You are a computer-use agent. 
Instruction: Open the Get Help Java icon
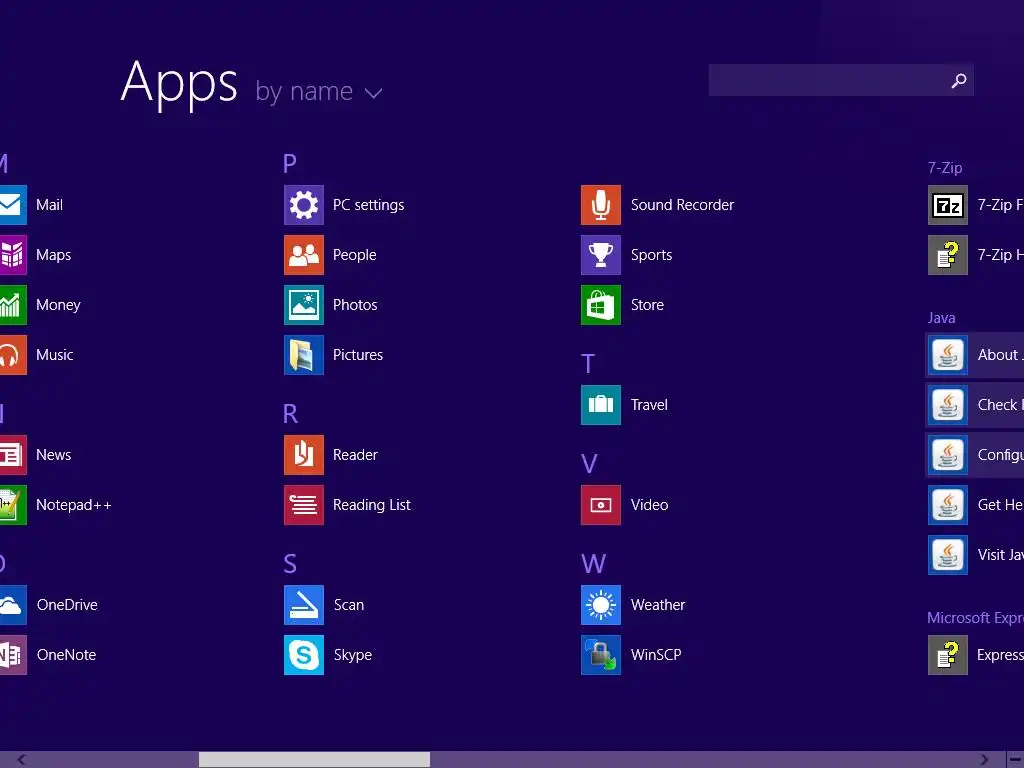(948, 505)
